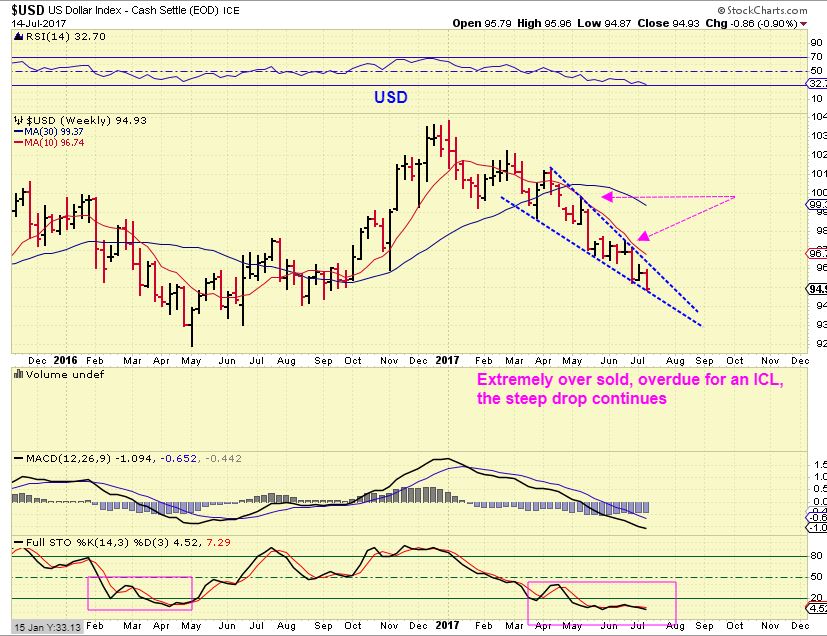Click the '32.7' RSI tag on right axis
Image resolution: width=827 pixels, height=636 pixels.
817,83
